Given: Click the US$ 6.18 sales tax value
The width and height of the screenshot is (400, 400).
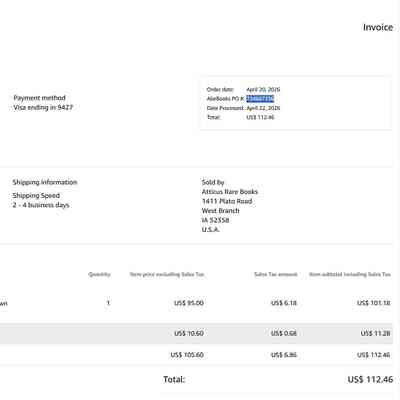Looking at the screenshot, I should pos(284,303).
